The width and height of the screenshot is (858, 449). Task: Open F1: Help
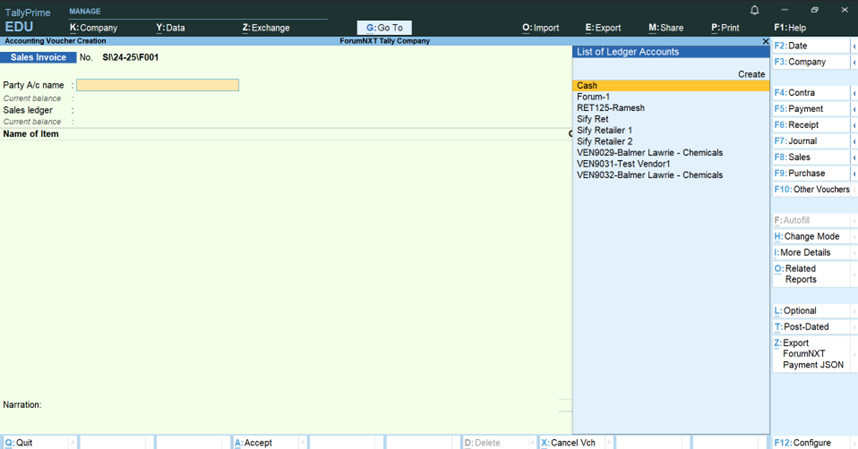coord(790,28)
